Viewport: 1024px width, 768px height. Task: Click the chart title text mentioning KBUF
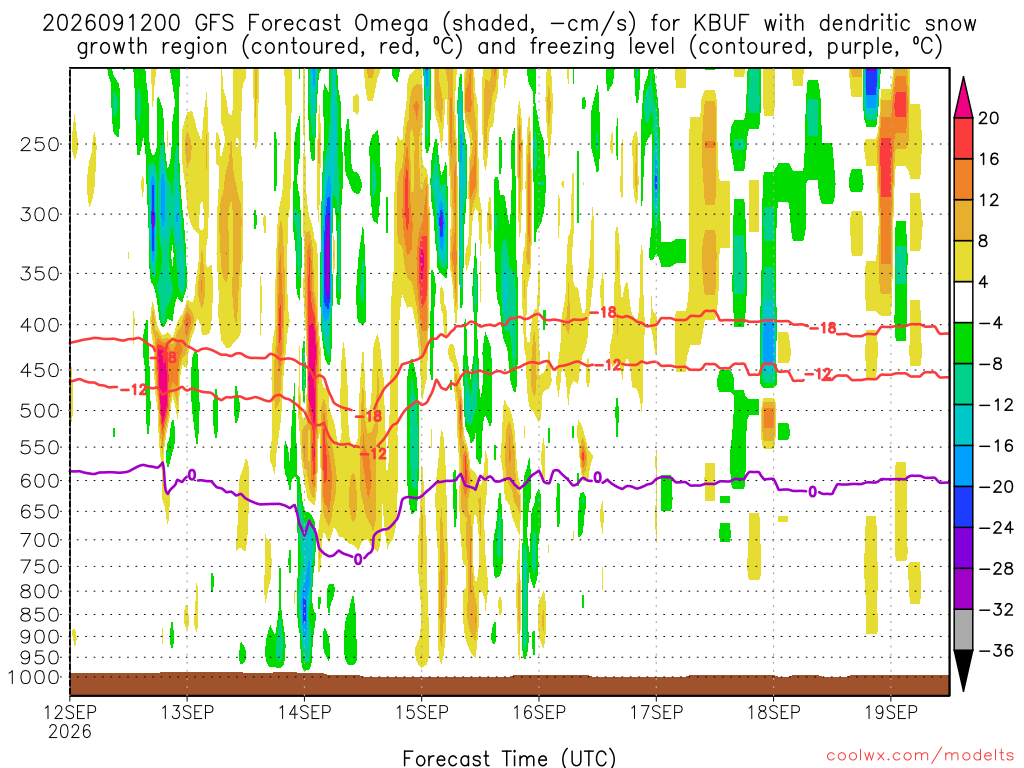pyautogui.click(x=509, y=35)
